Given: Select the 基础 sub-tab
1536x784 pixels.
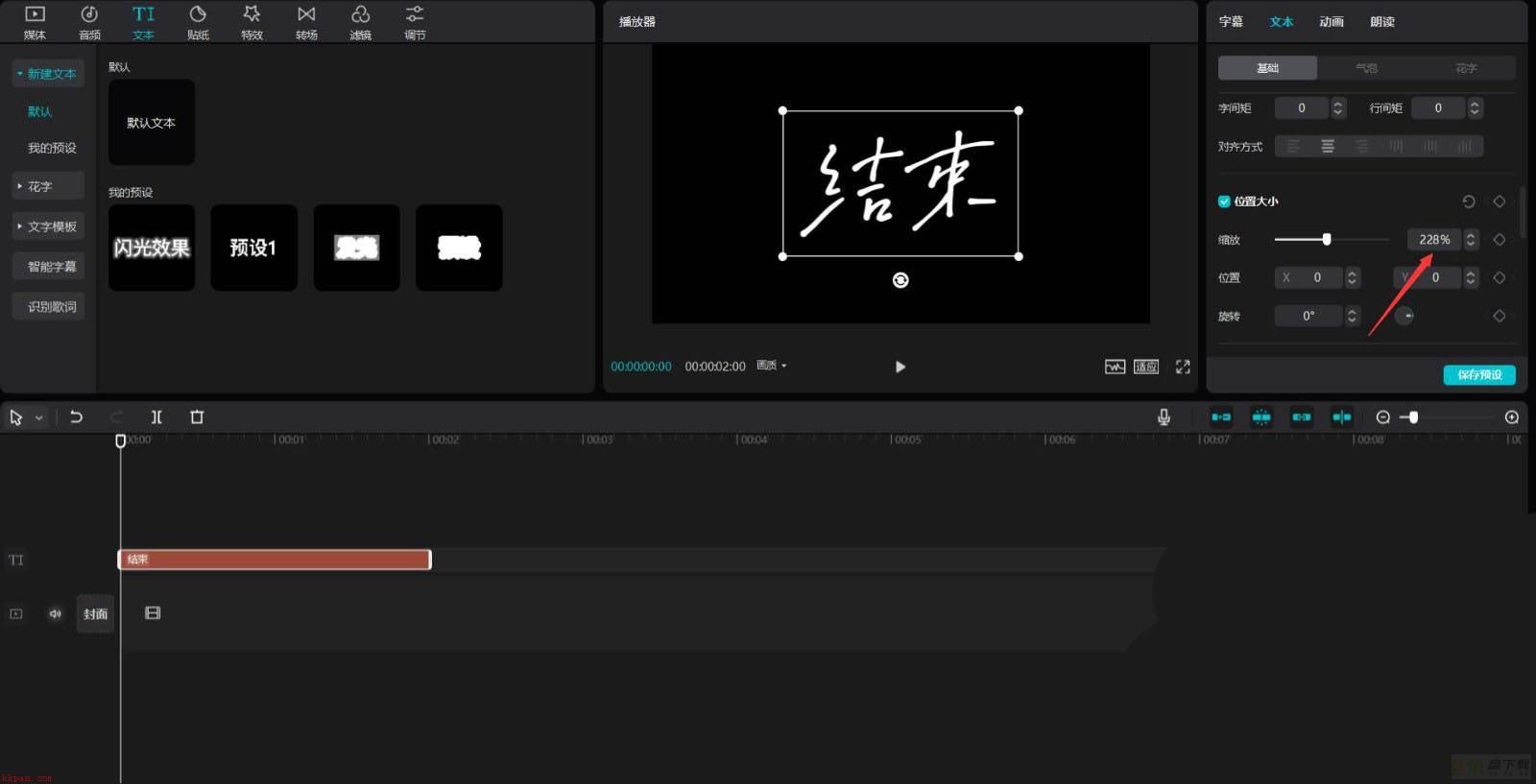Looking at the screenshot, I should click(1267, 68).
